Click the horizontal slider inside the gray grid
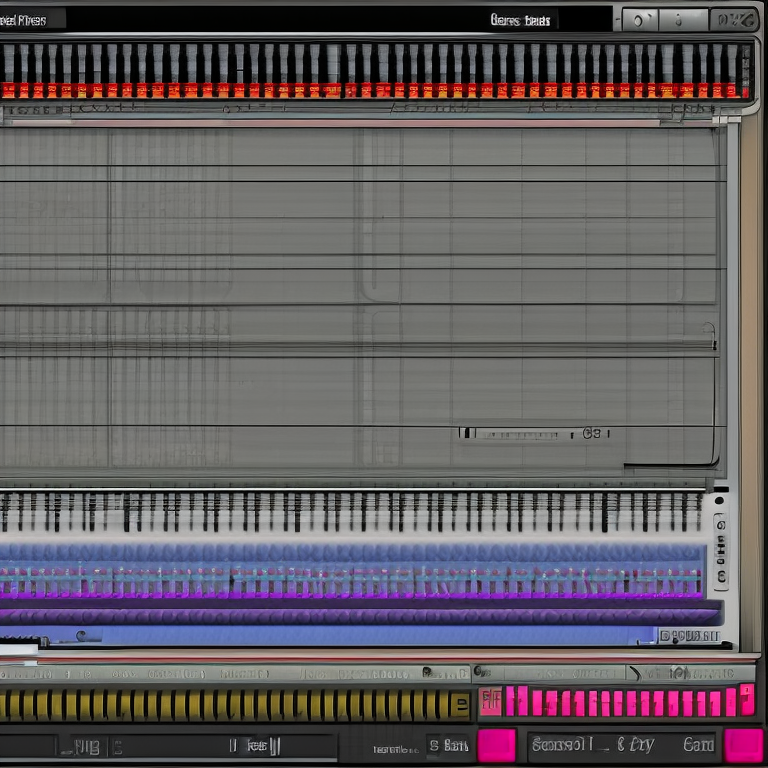This screenshot has width=768, height=768. [534, 433]
